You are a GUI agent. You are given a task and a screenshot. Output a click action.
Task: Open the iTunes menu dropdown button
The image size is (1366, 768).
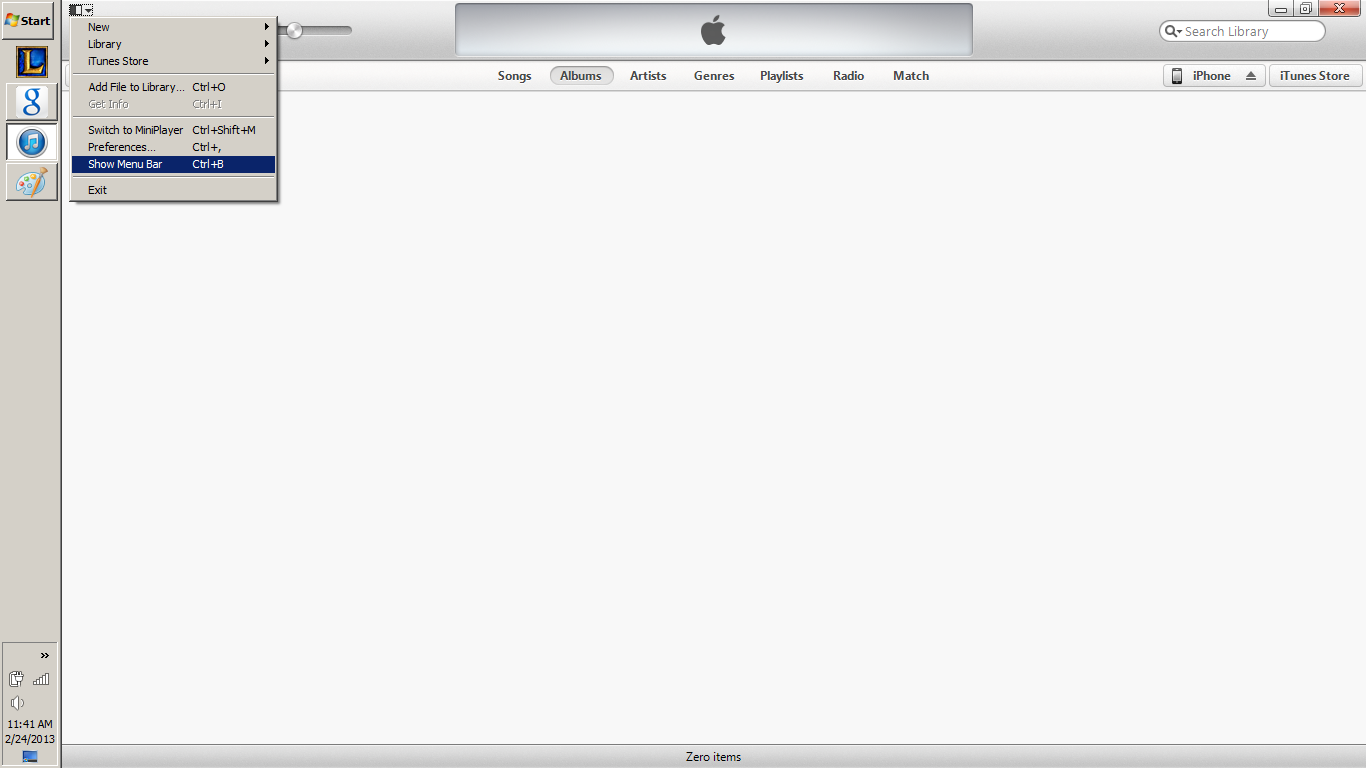pyautogui.click(x=81, y=9)
